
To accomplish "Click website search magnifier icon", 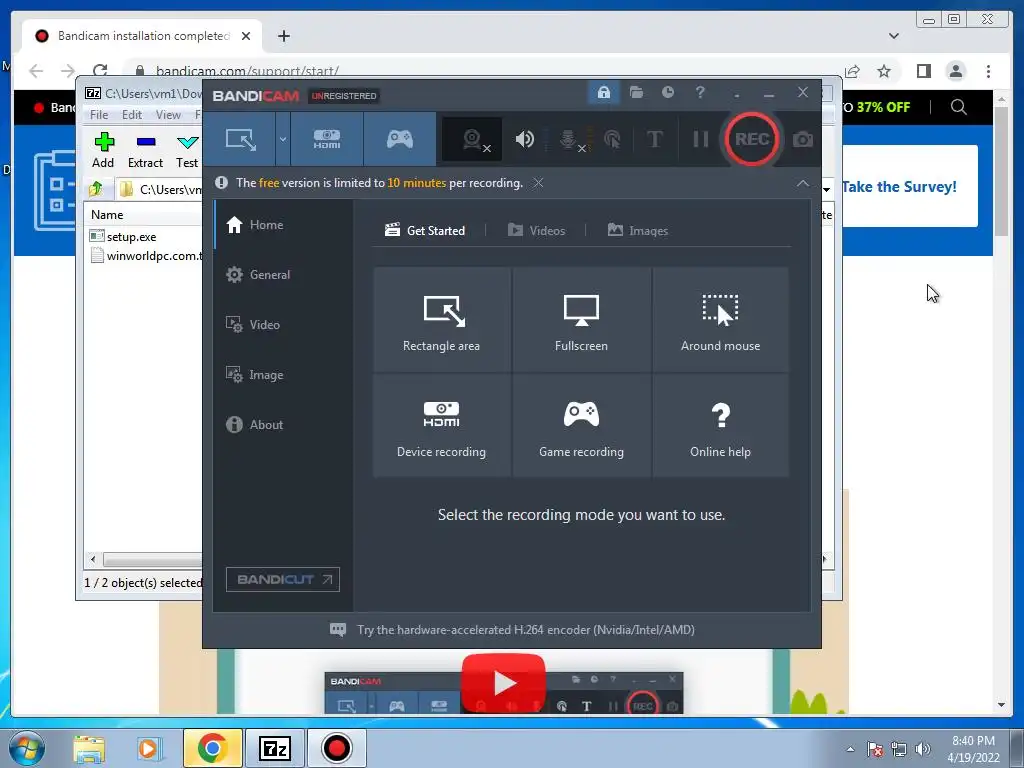I will click(958, 107).
